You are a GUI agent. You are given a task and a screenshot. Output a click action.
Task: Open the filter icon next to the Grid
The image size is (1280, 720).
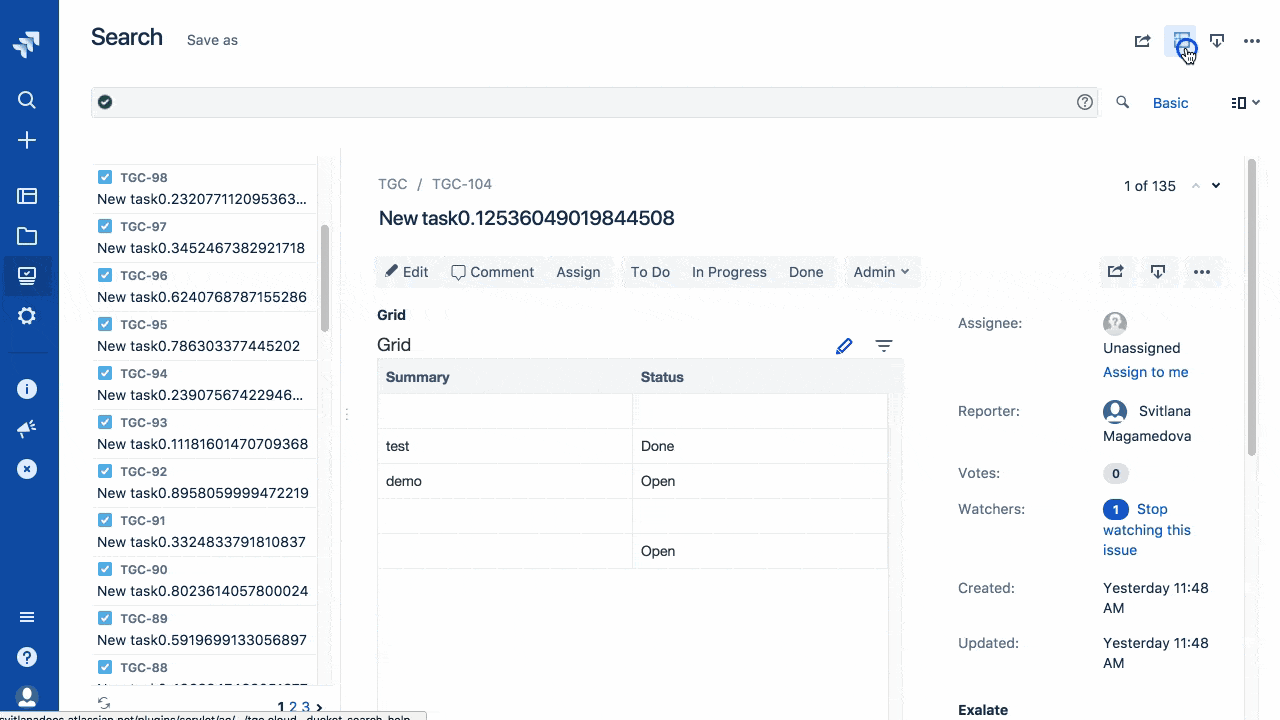tap(884, 345)
